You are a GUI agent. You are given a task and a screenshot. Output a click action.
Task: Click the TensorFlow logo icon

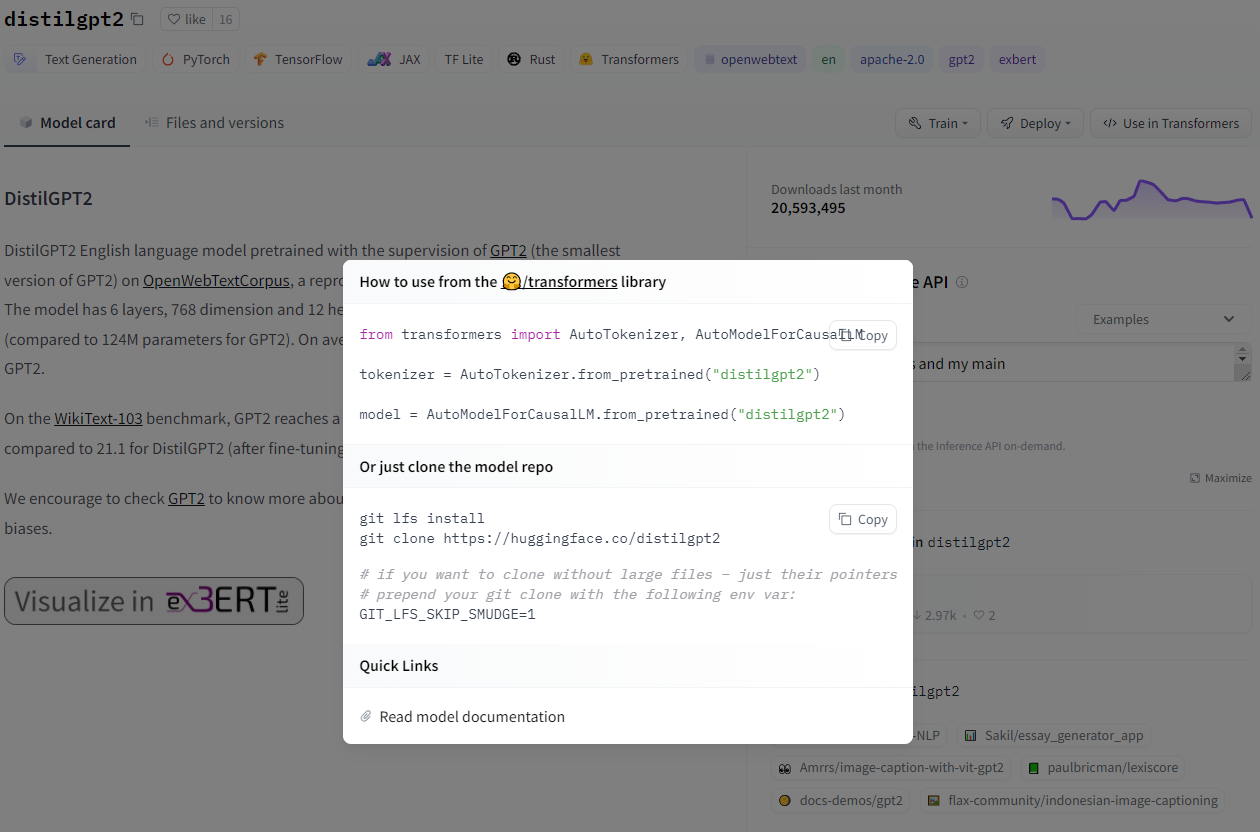click(259, 59)
